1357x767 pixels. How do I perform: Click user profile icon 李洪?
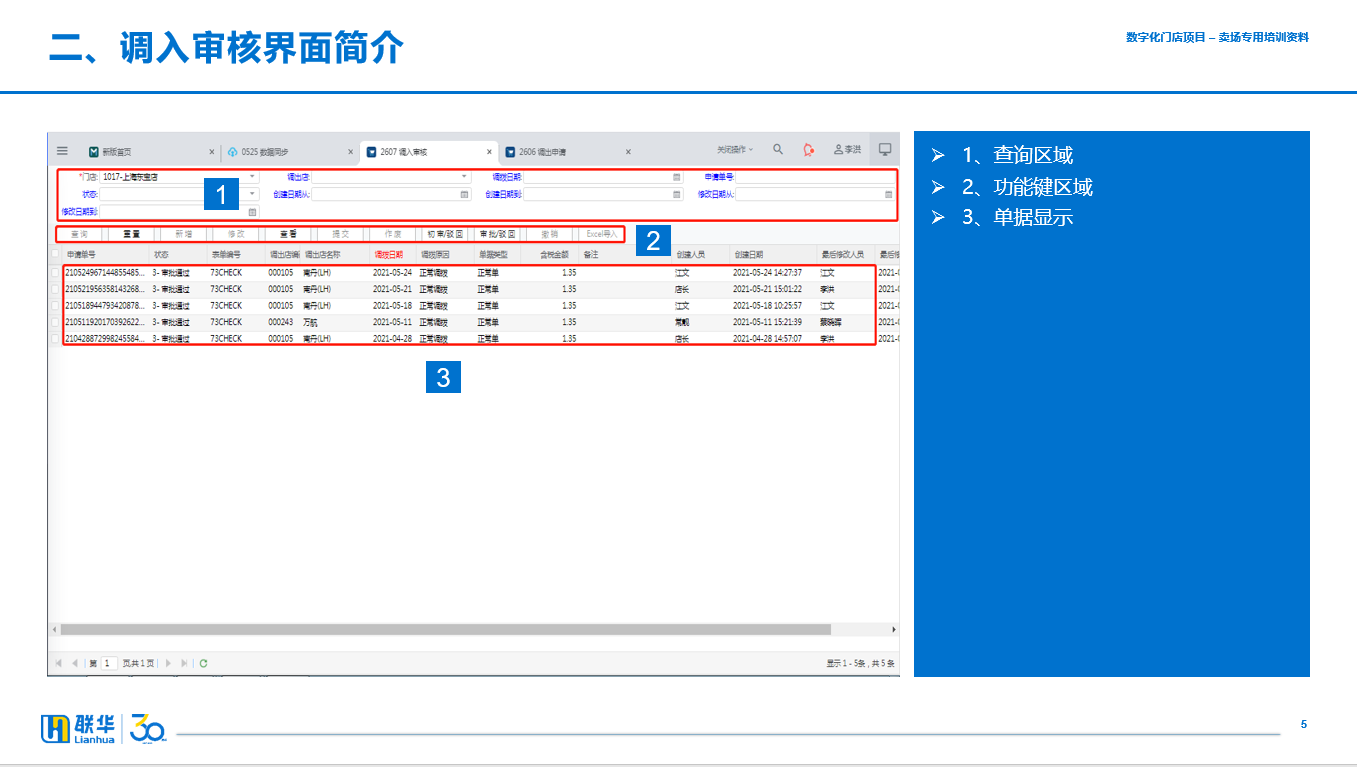pyautogui.click(x=846, y=150)
